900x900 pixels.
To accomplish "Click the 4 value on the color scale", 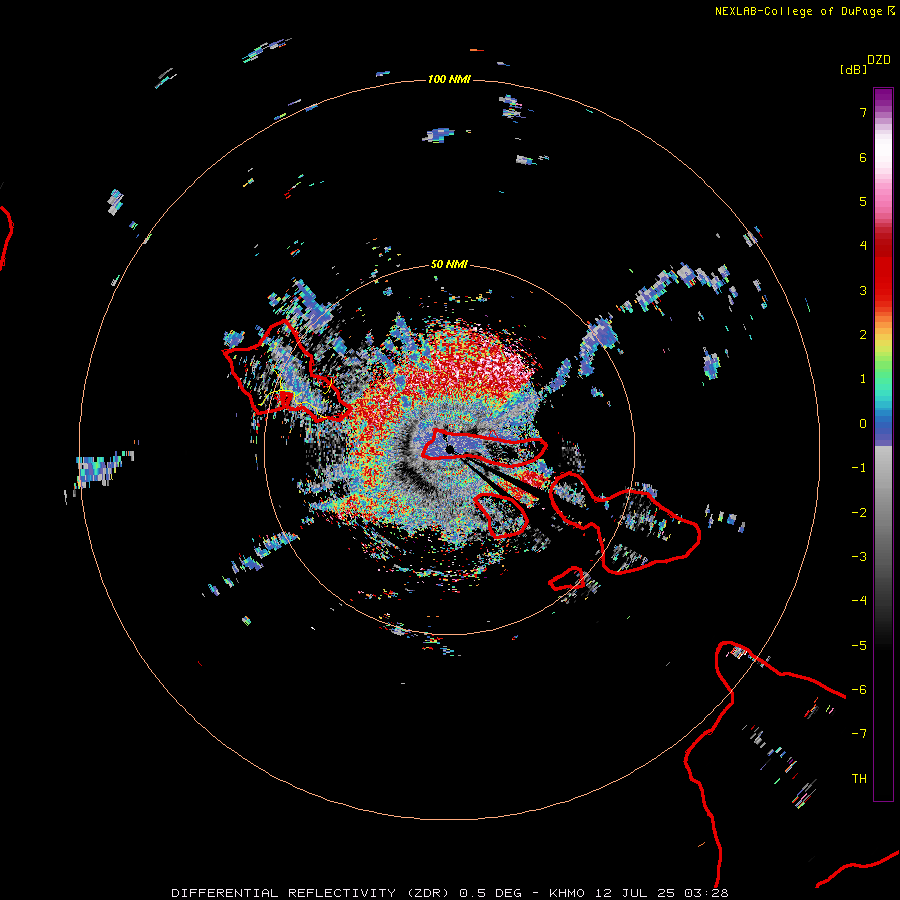I will (863, 246).
